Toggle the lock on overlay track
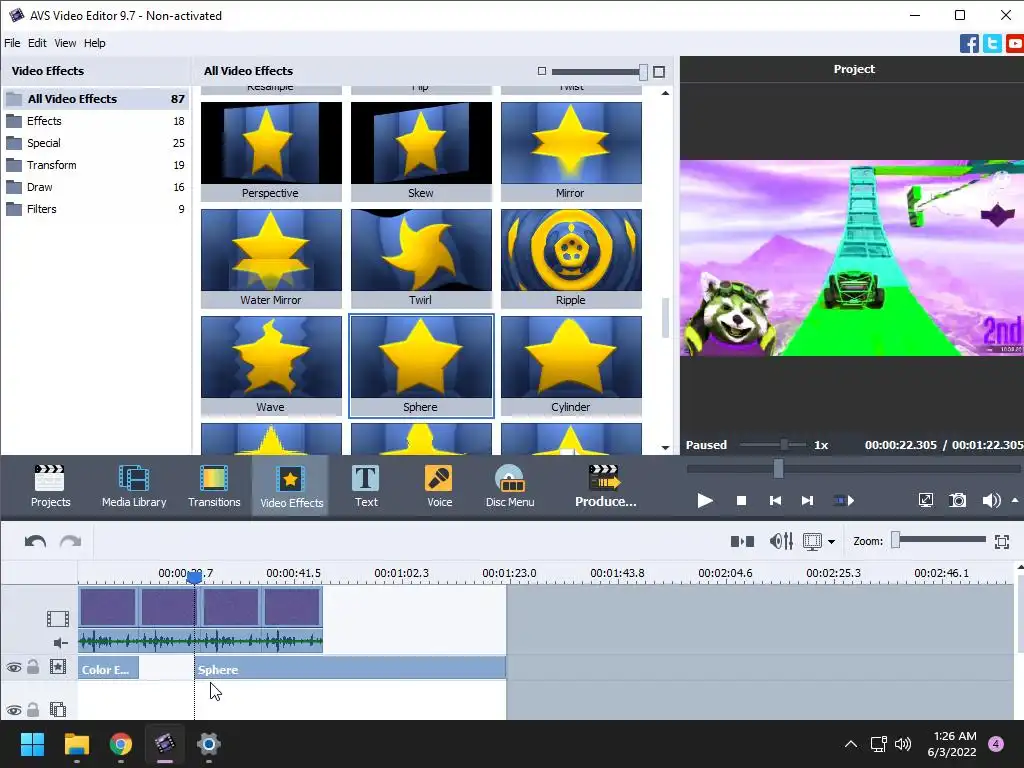Viewport: 1024px width, 768px height. click(x=33, y=709)
